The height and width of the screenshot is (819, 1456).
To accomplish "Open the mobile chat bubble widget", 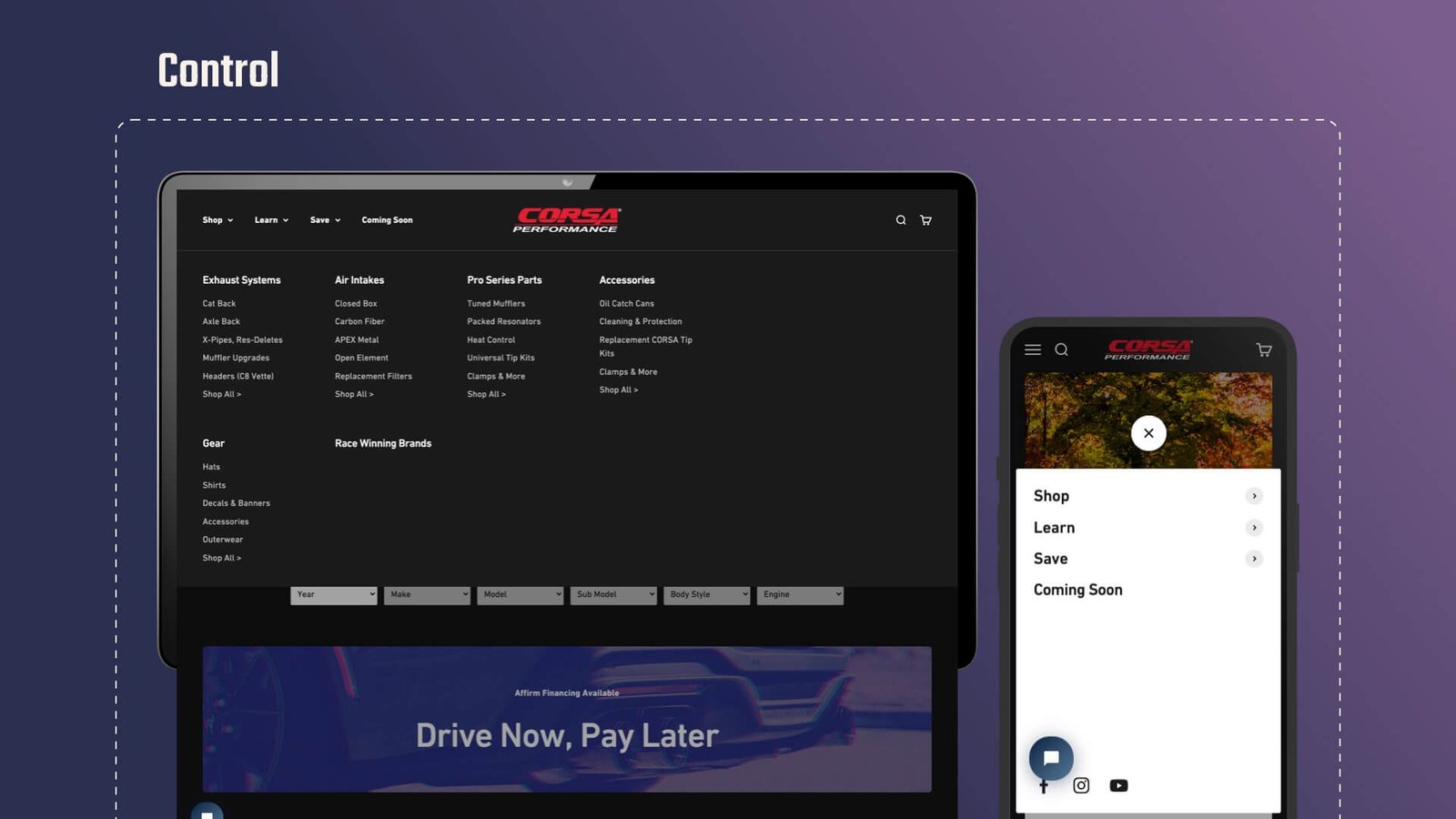I will (1051, 757).
